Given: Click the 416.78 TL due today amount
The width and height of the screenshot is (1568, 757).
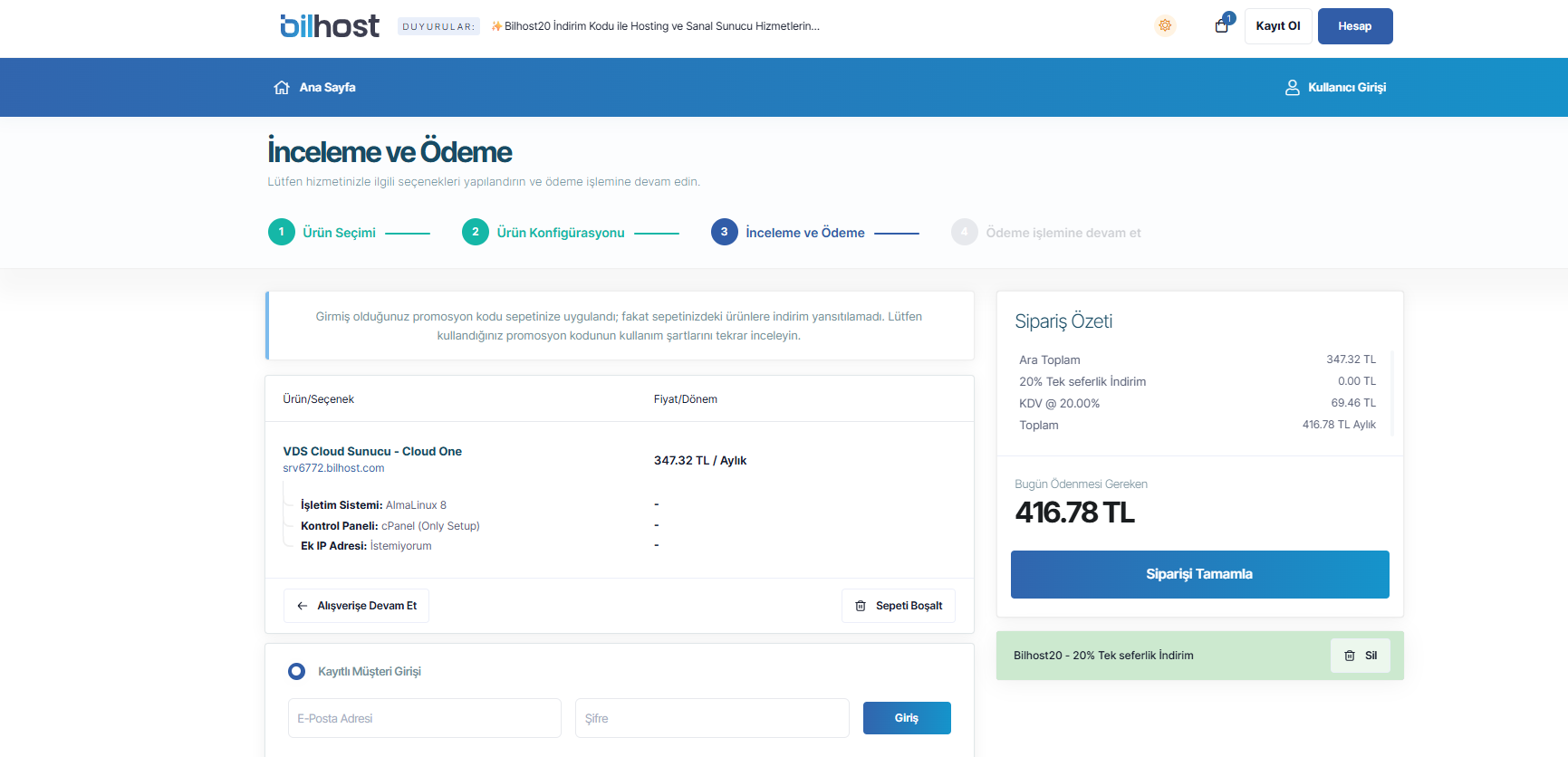Looking at the screenshot, I should [1074, 513].
